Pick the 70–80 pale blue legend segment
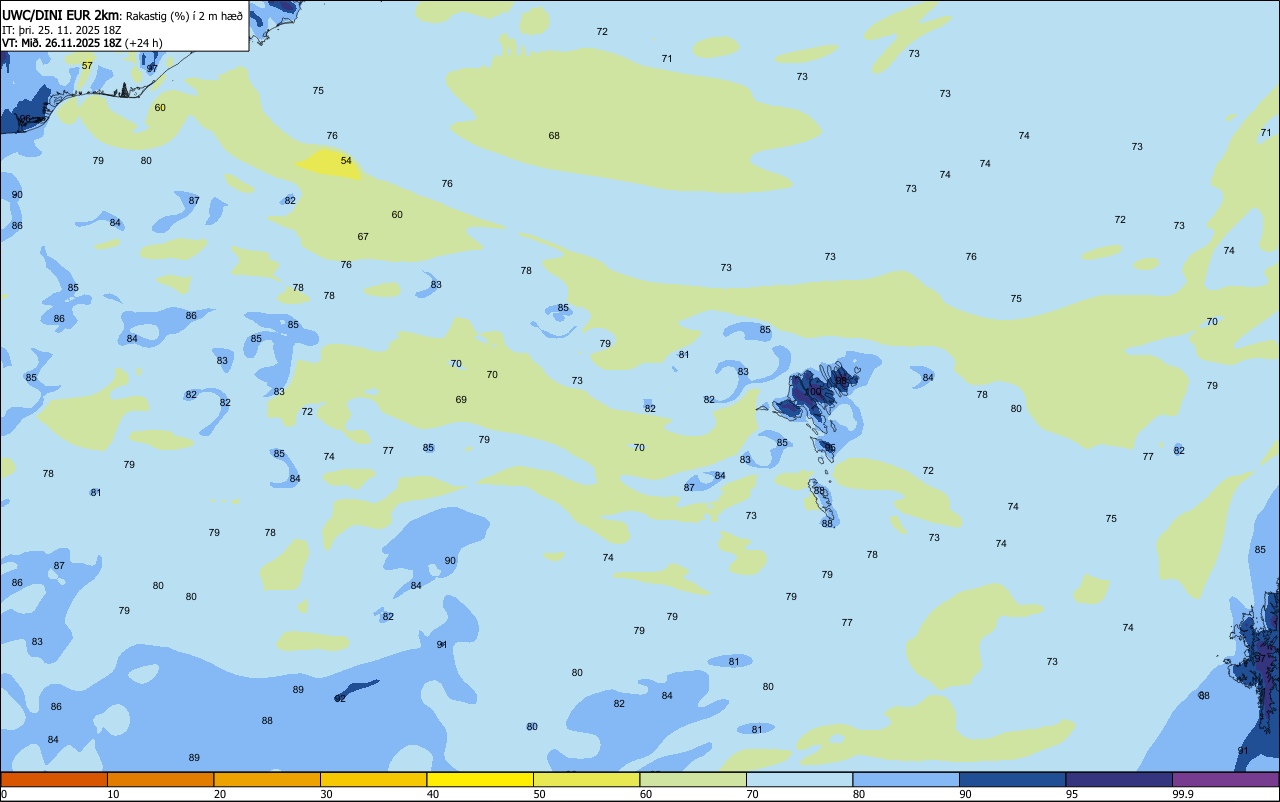Screen dimensions: 1280x802 pos(799,779)
